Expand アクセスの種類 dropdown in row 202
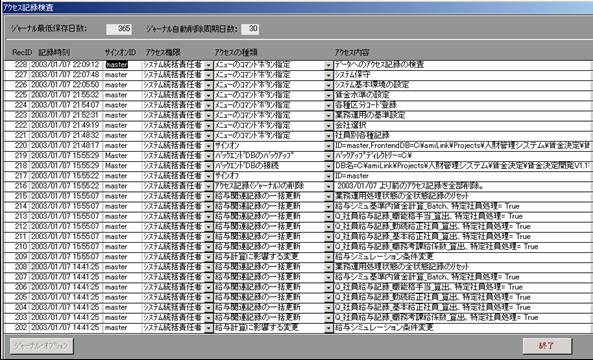Image resolution: width=593 pixels, height=360 pixels. point(328,328)
